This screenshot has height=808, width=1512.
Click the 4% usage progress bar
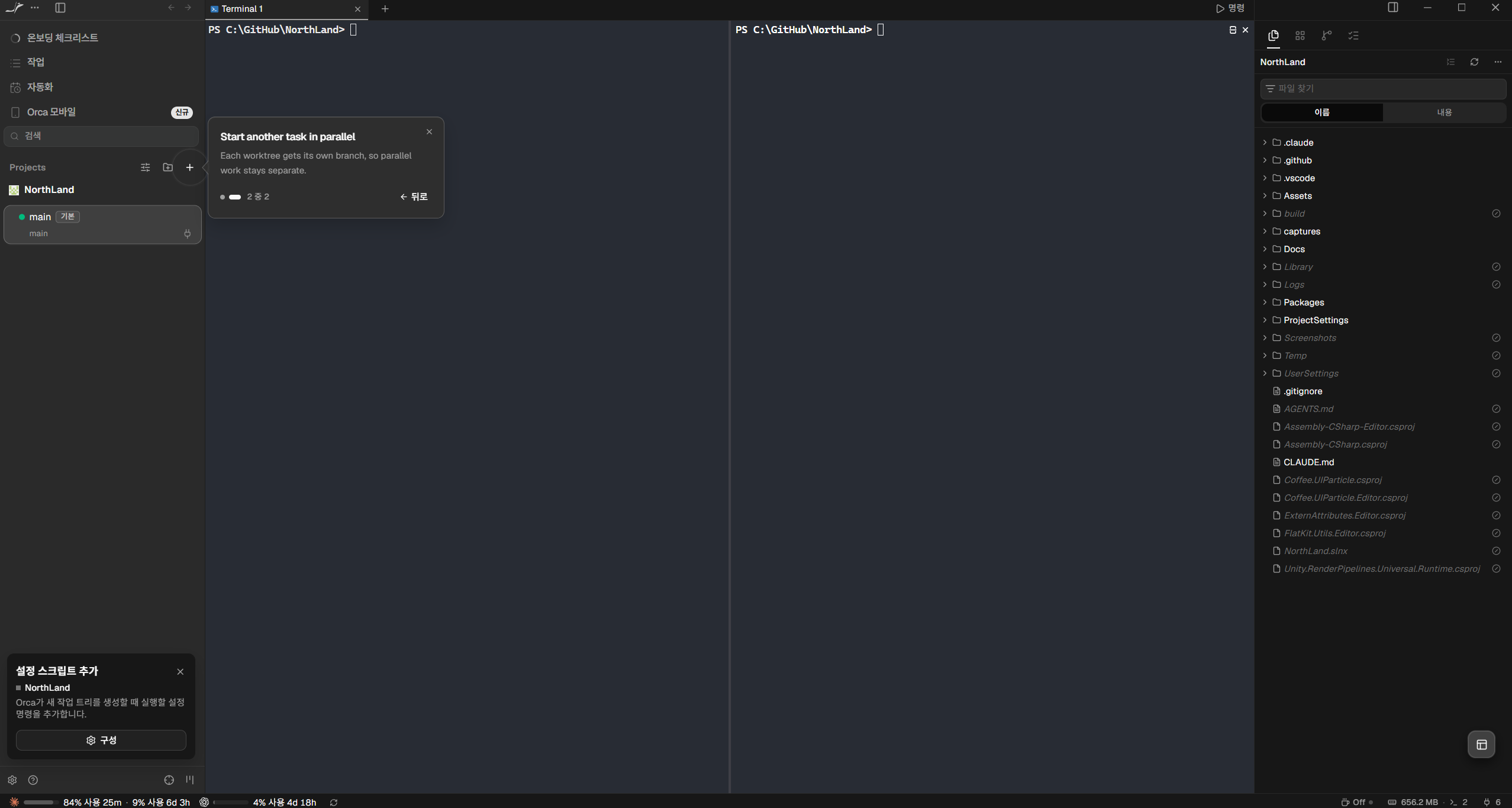click(231, 803)
